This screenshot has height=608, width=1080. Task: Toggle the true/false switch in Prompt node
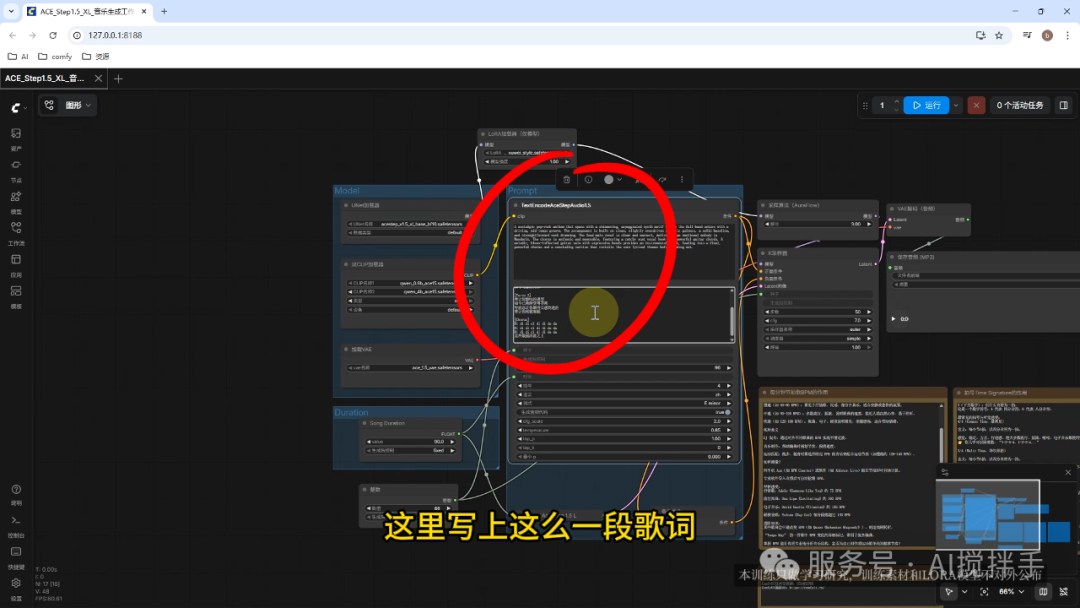pyautogui.click(x=727, y=412)
